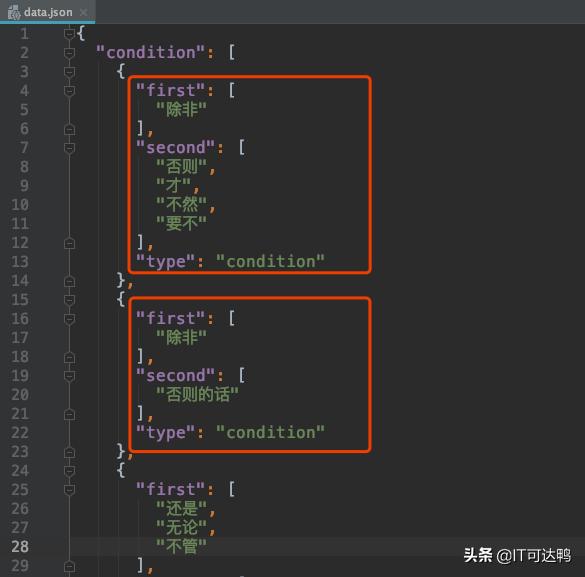Image resolution: width=585 pixels, height=577 pixels.
Task: Click the "否则" string on line 8
Action: tap(181, 166)
